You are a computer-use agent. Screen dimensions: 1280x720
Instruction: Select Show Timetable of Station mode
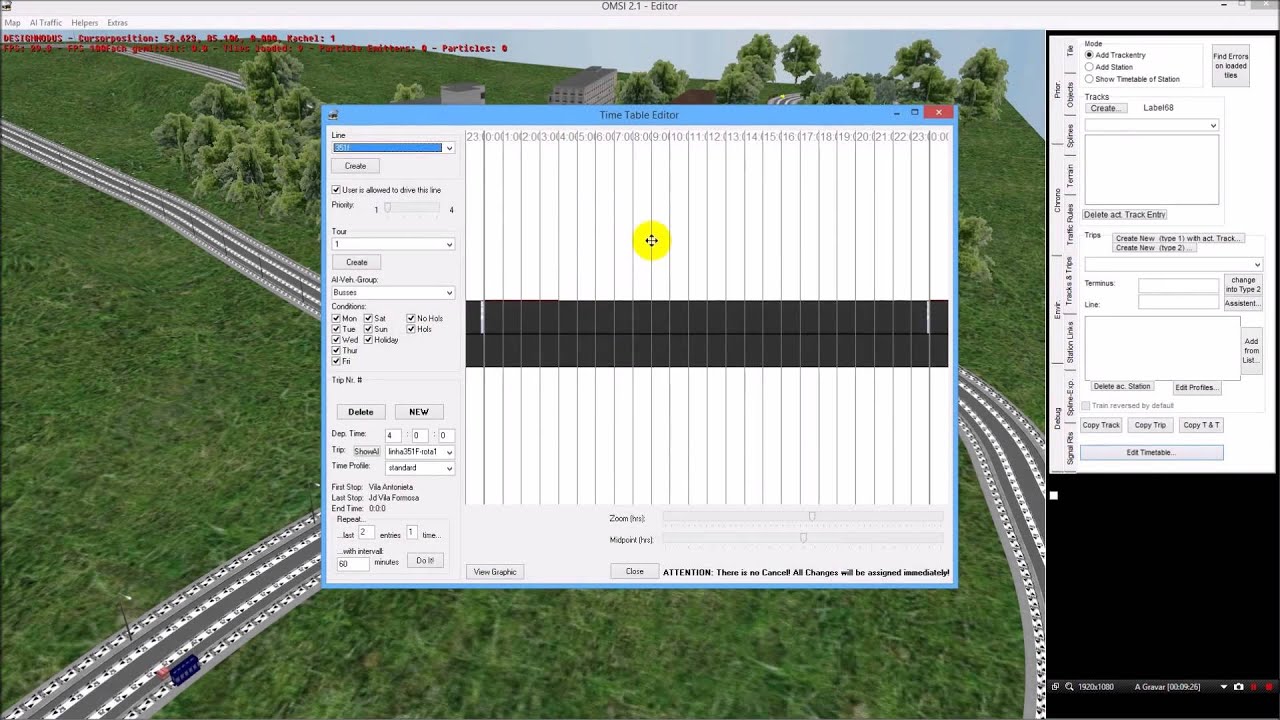[x=1089, y=79]
